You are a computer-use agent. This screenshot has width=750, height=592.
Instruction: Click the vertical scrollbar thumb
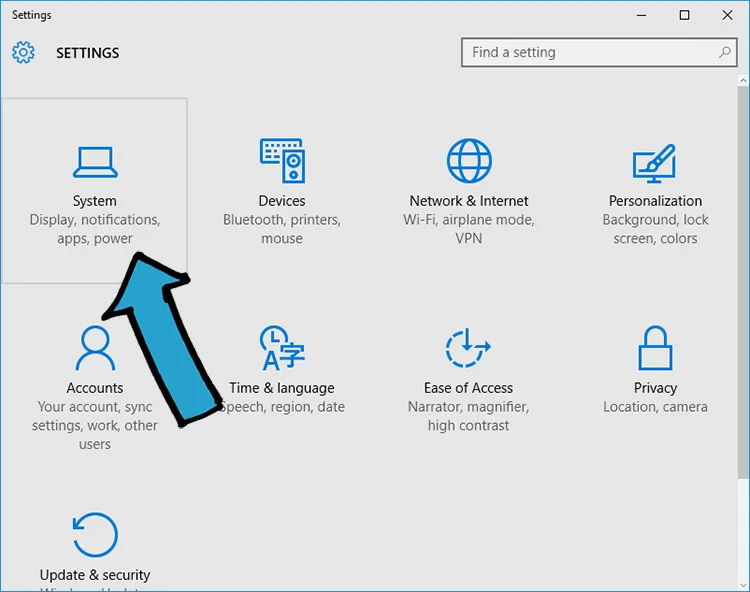(743, 282)
